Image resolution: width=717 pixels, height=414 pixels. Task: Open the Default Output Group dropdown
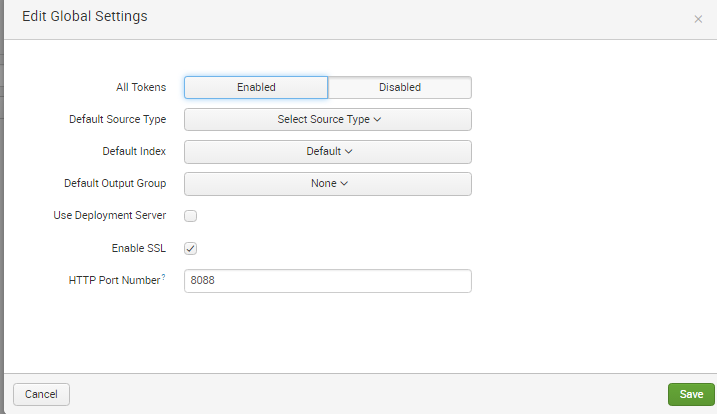(x=328, y=184)
